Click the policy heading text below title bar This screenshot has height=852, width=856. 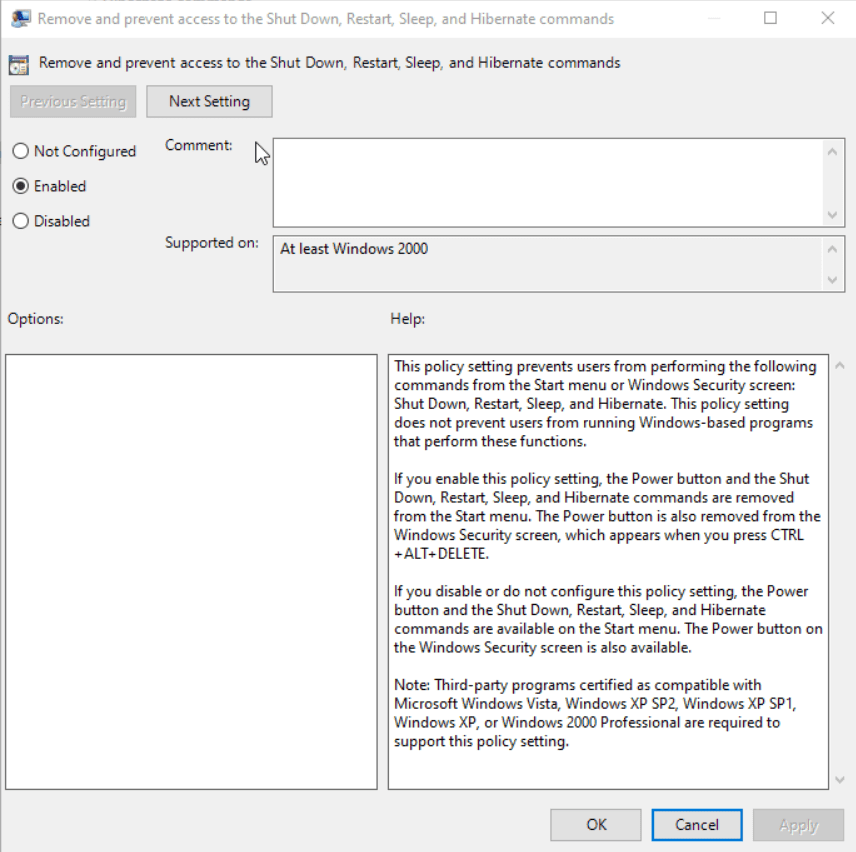329,63
